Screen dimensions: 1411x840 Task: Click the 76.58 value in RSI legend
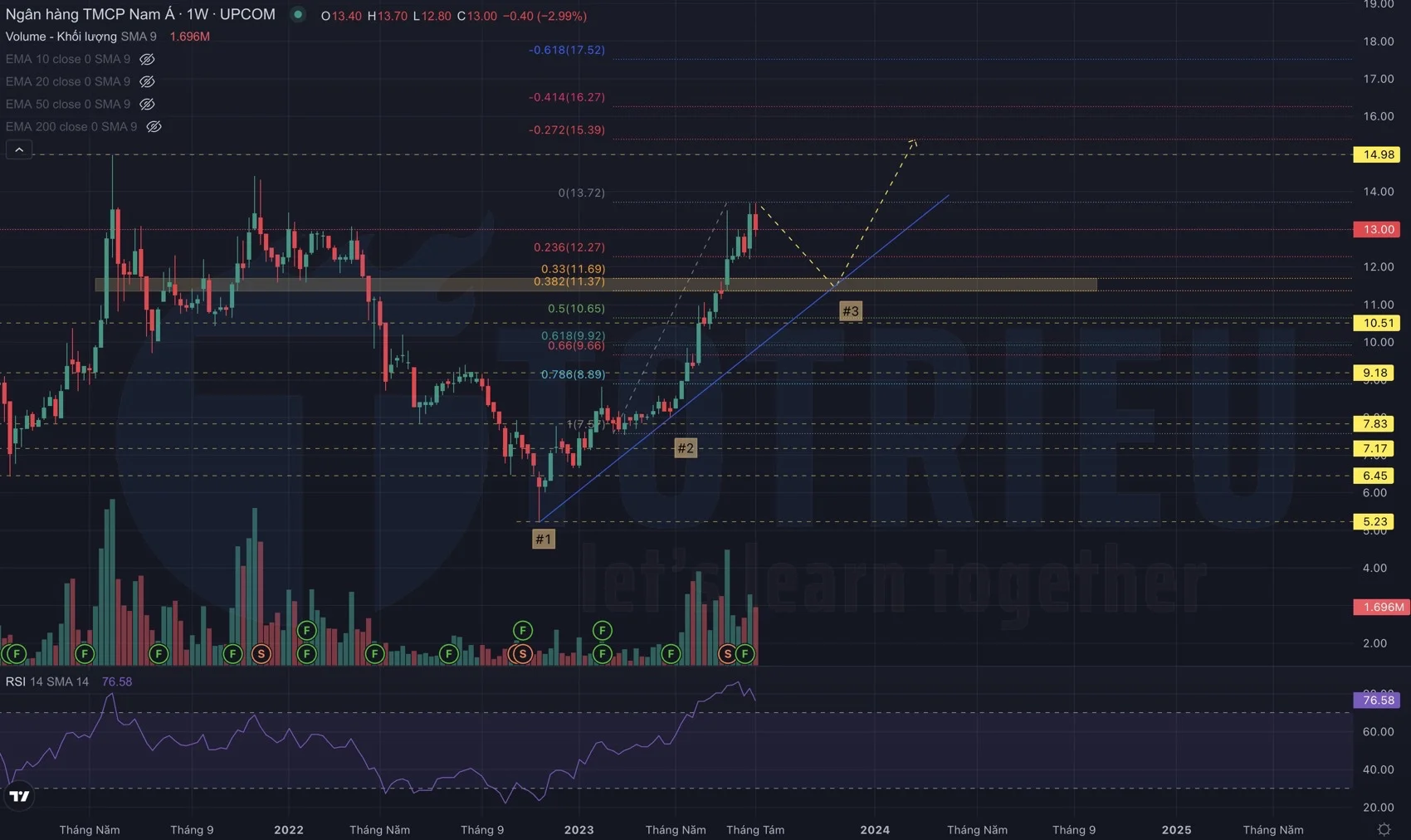coord(117,681)
